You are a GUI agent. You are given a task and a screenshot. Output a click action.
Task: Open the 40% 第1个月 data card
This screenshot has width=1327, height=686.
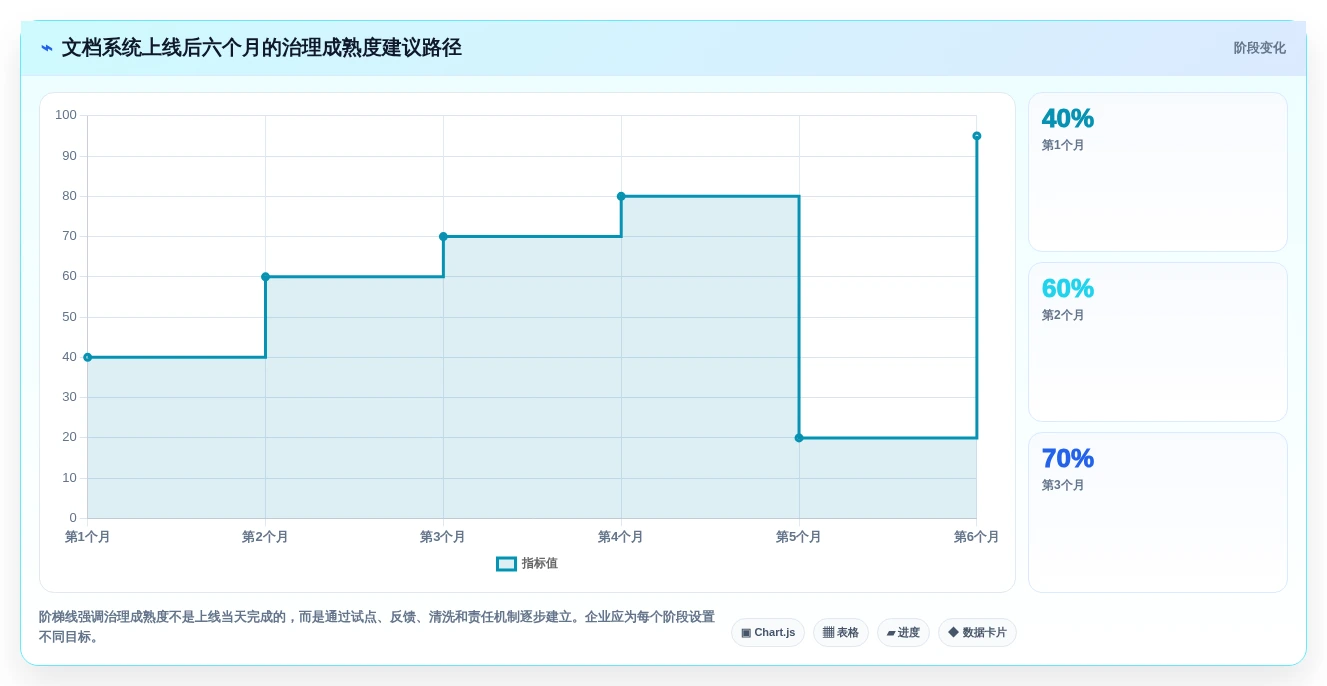pos(1158,172)
